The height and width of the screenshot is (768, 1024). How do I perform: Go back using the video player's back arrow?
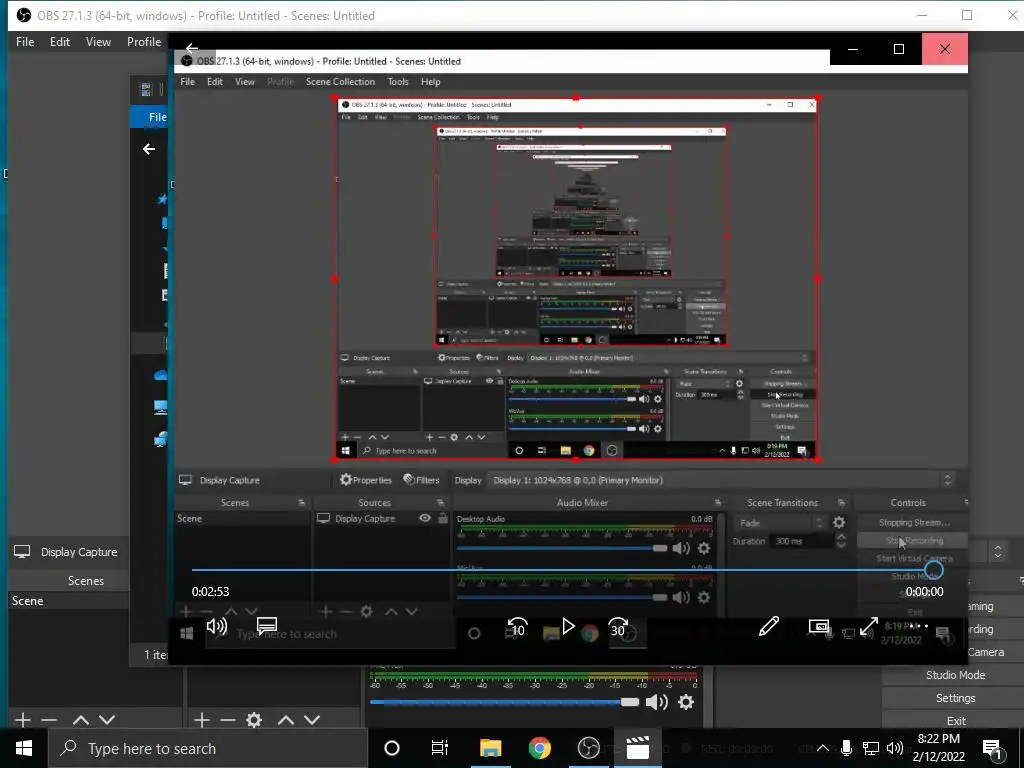tap(191, 48)
